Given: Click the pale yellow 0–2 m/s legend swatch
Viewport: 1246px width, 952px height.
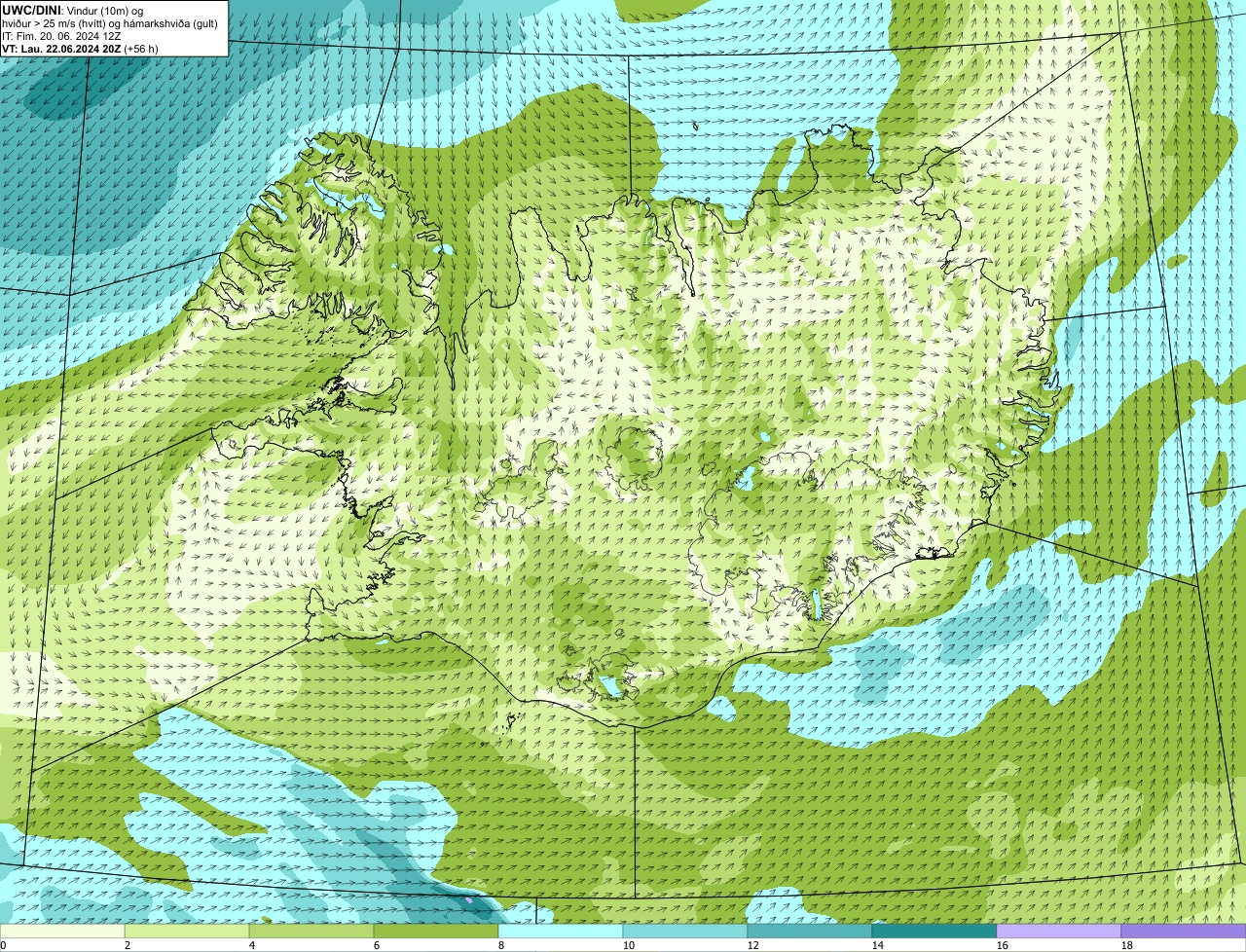Looking at the screenshot, I should [62, 931].
